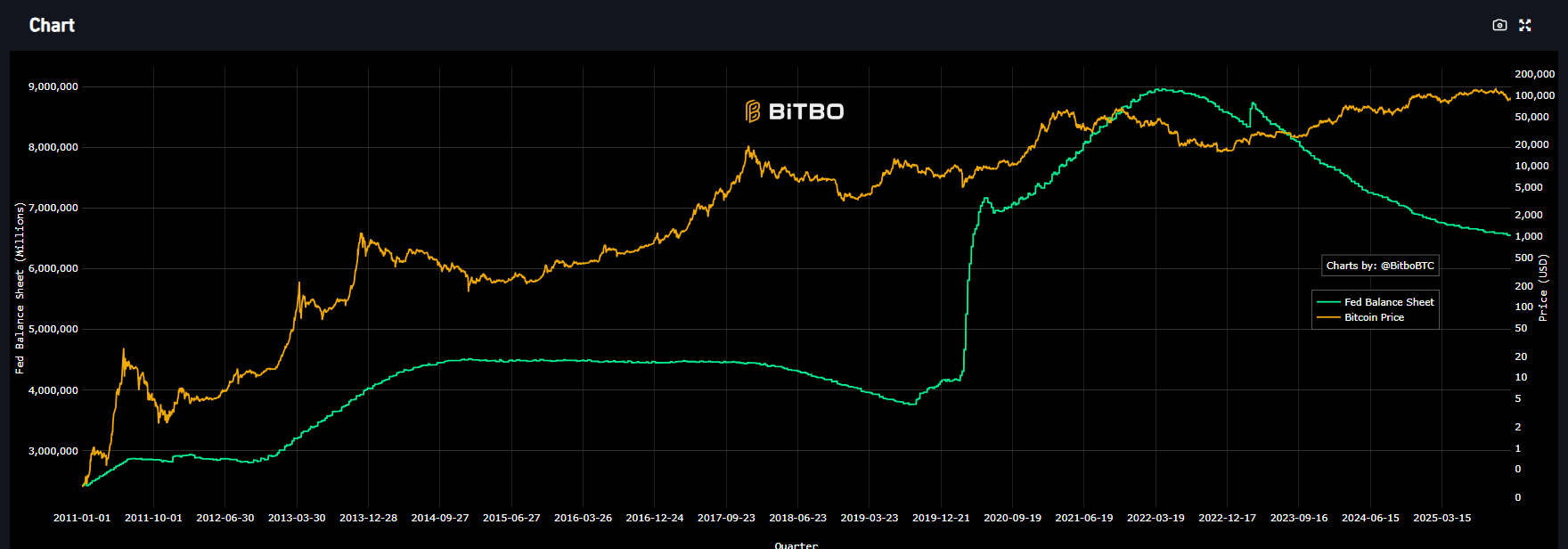1568x549 pixels.
Task: Click the 4,000,000 left axis tick
Action: click(53, 390)
